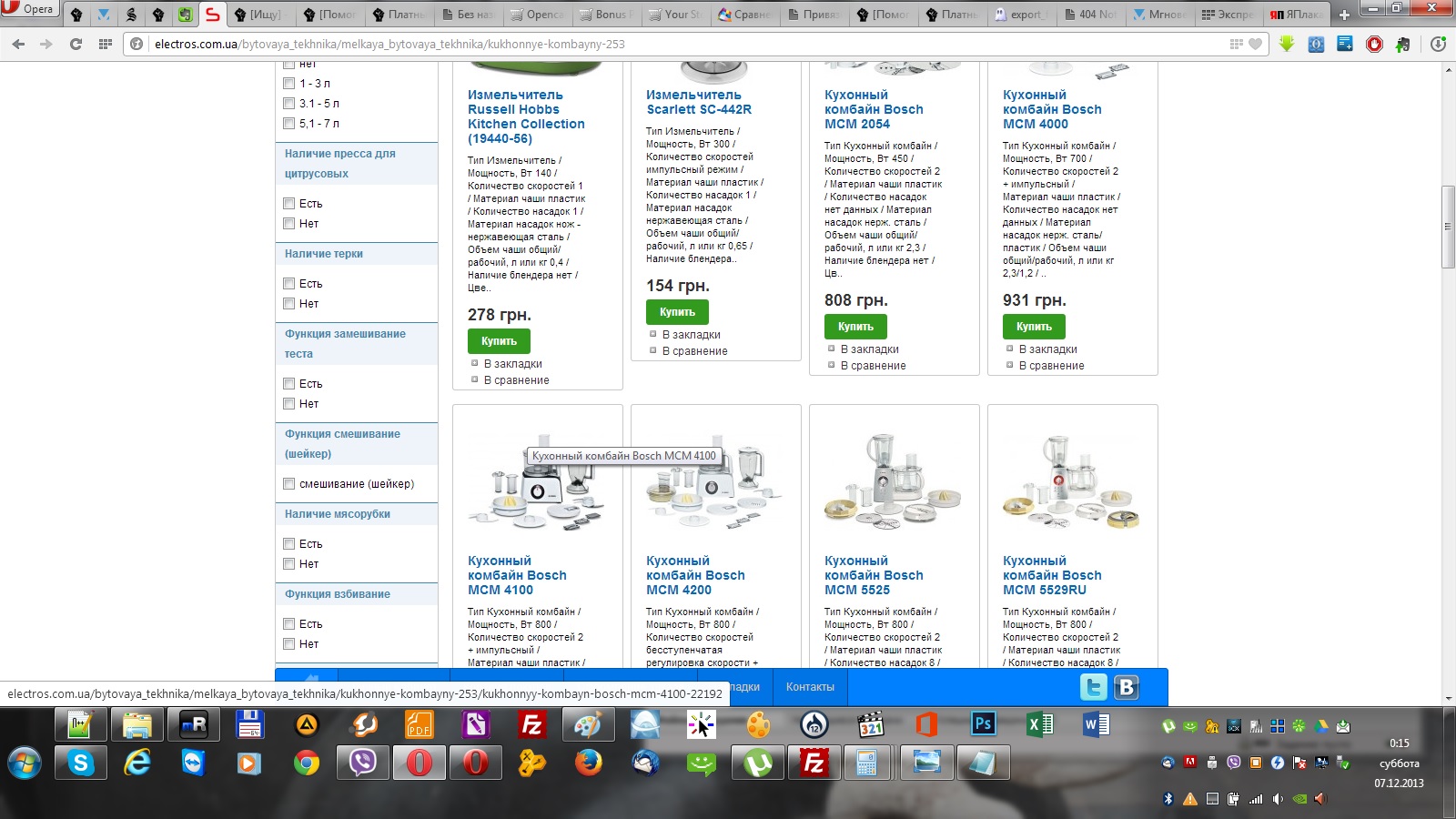1456x819 pixels.
Task: Open the Calculator taskbar icon
Action: click(x=867, y=763)
